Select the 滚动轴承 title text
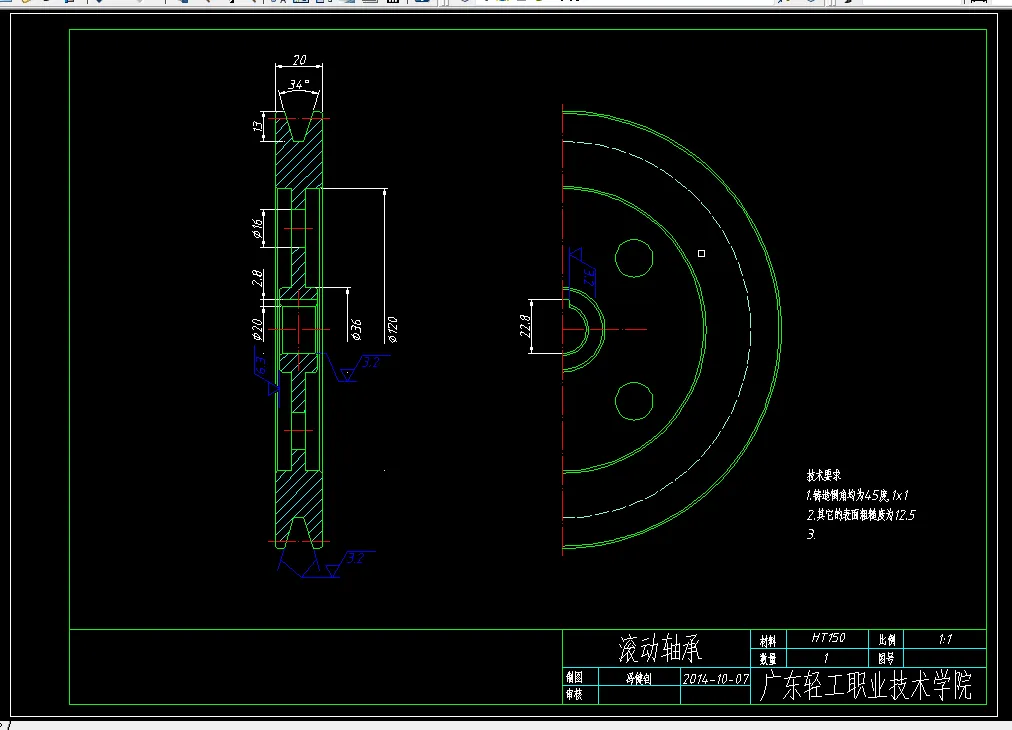The image size is (1012, 730). pyautogui.click(x=660, y=649)
